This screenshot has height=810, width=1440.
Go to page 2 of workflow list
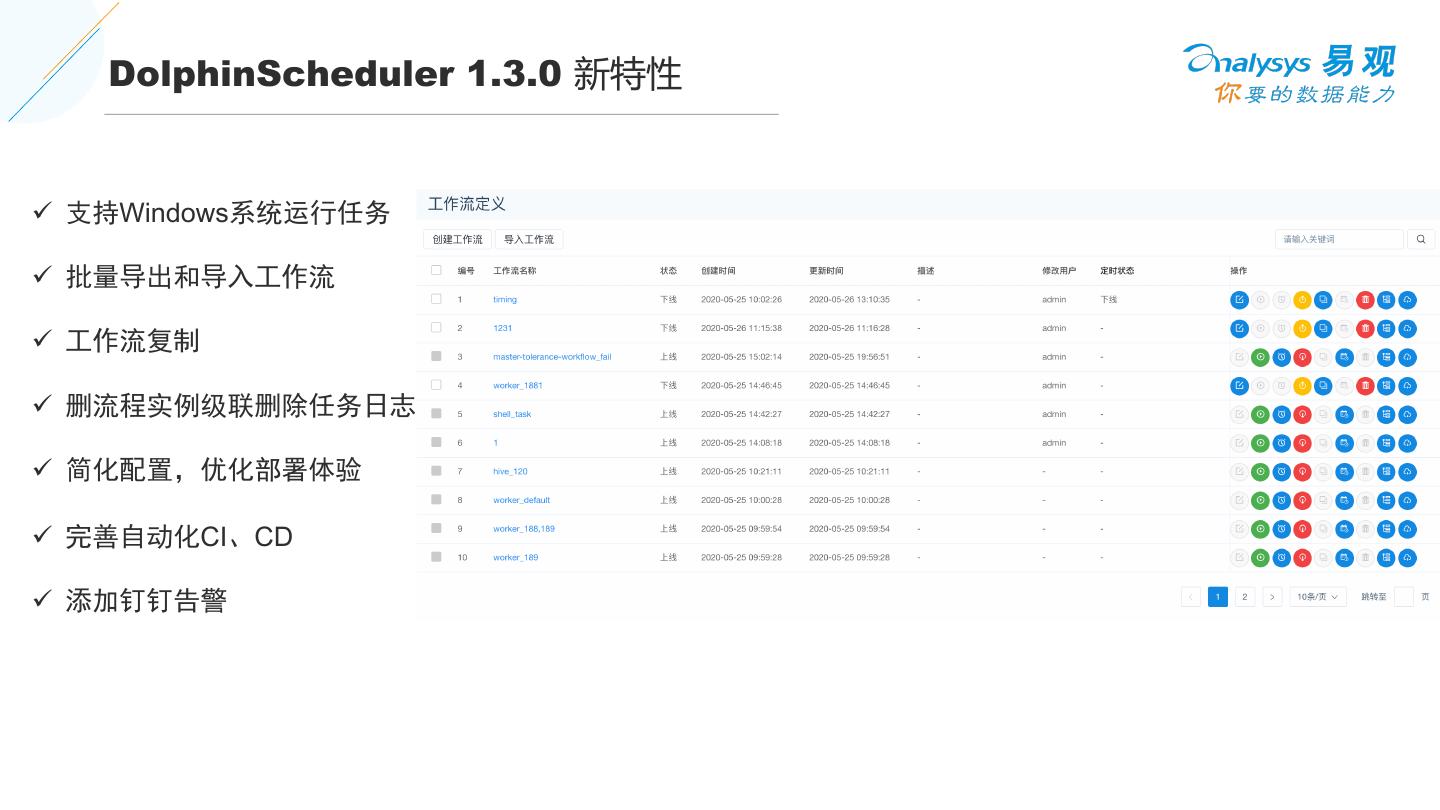coord(1245,596)
